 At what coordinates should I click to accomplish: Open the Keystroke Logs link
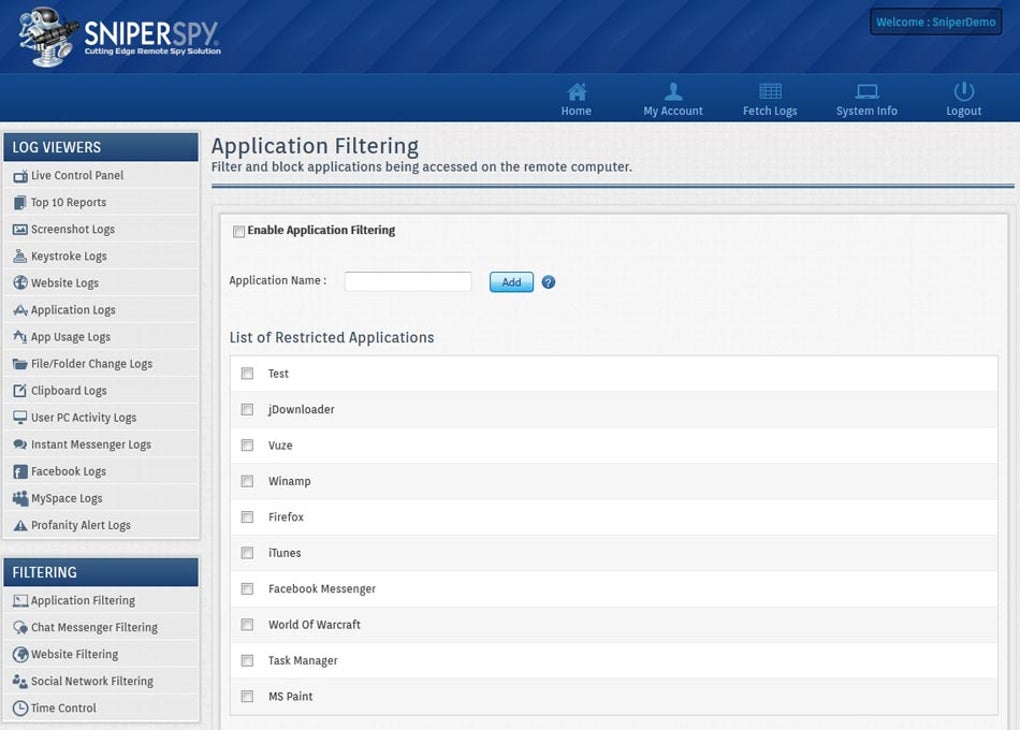pyautogui.click(x=69, y=256)
